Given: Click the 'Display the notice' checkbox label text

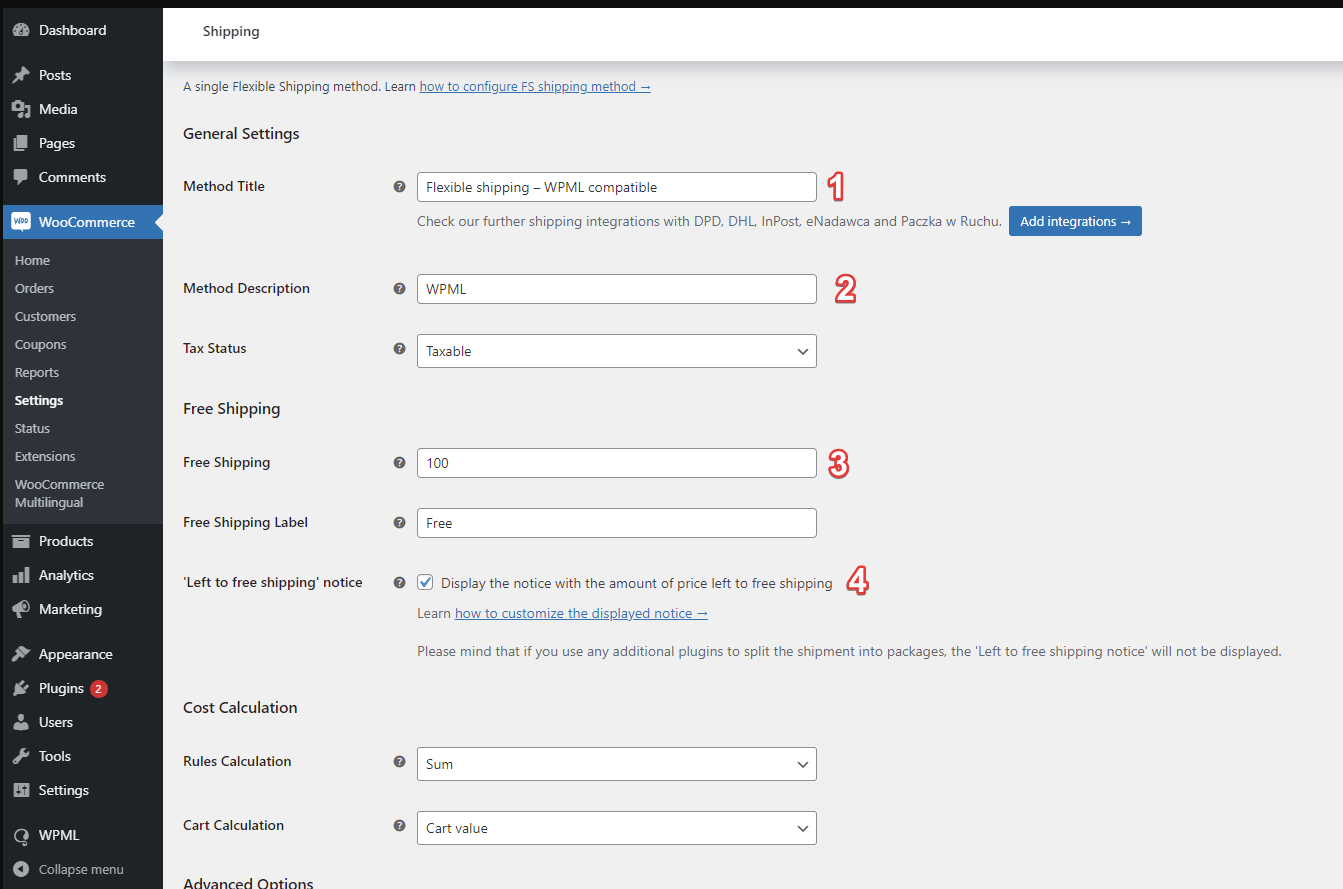Looking at the screenshot, I should pos(636,583).
